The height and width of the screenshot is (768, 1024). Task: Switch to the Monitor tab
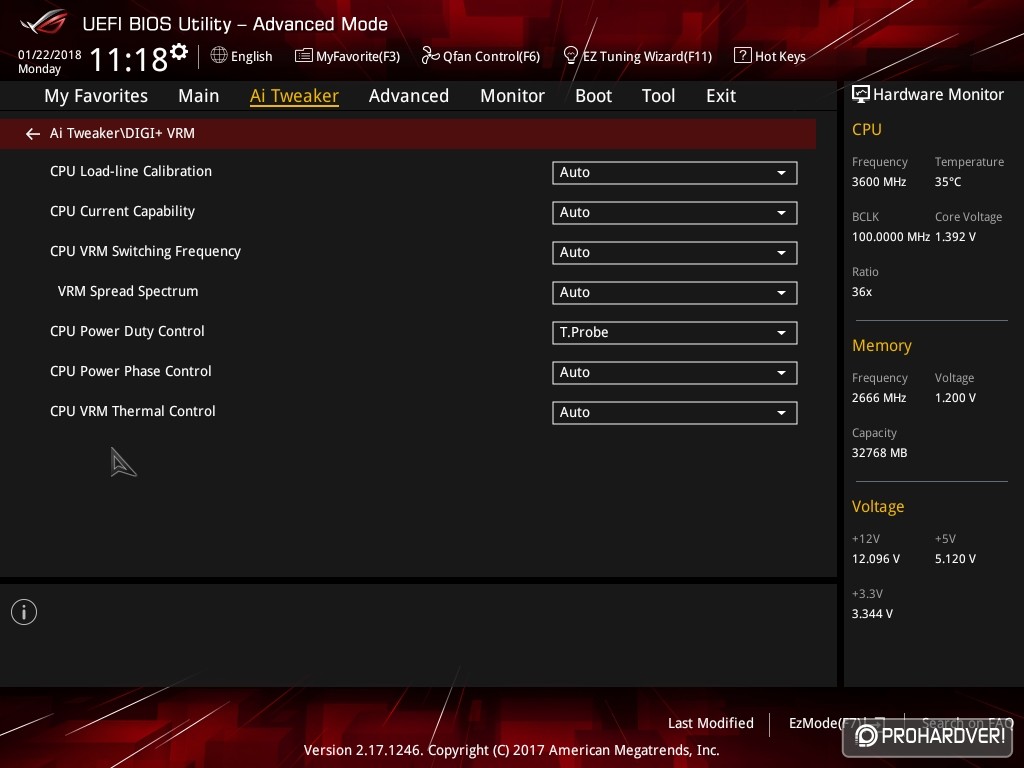pyautogui.click(x=513, y=96)
